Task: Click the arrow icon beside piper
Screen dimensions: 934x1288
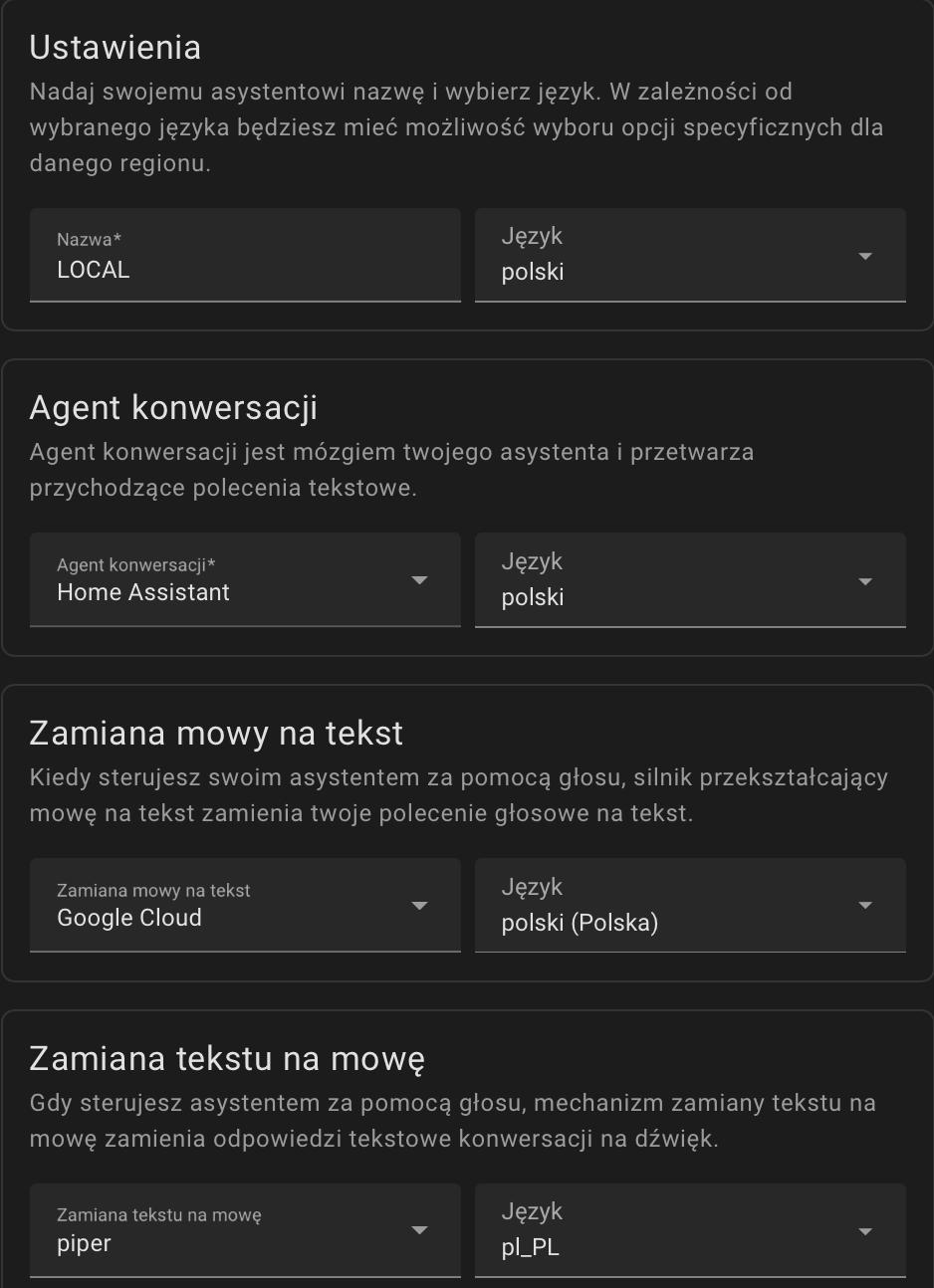Action: pyautogui.click(x=419, y=1231)
